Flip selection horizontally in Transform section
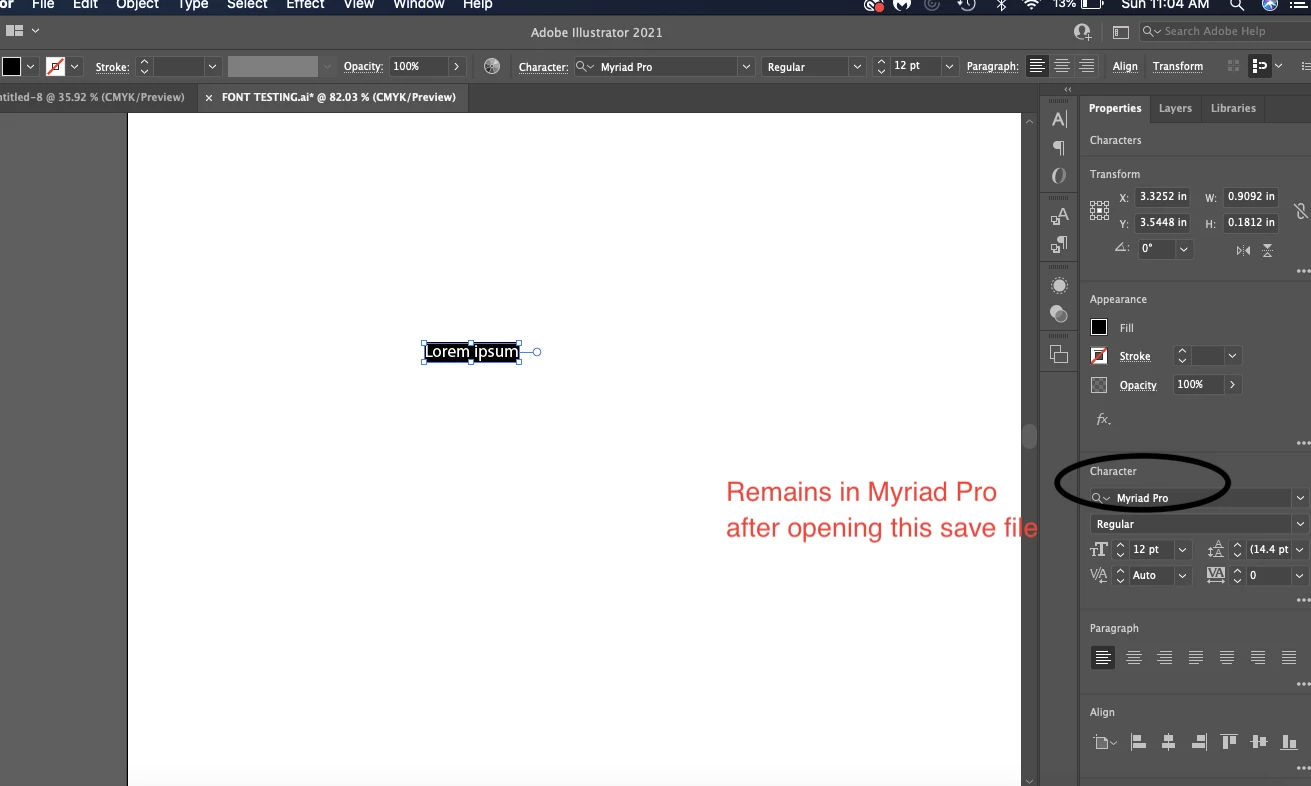The height and width of the screenshot is (786, 1311). click(1243, 250)
